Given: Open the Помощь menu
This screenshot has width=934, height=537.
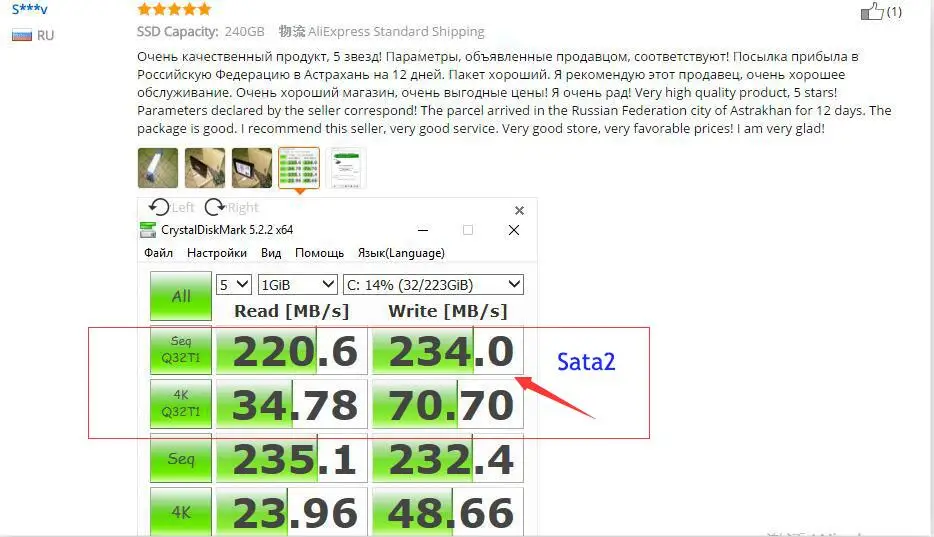Looking at the screenshot, I should pos(319,253).
